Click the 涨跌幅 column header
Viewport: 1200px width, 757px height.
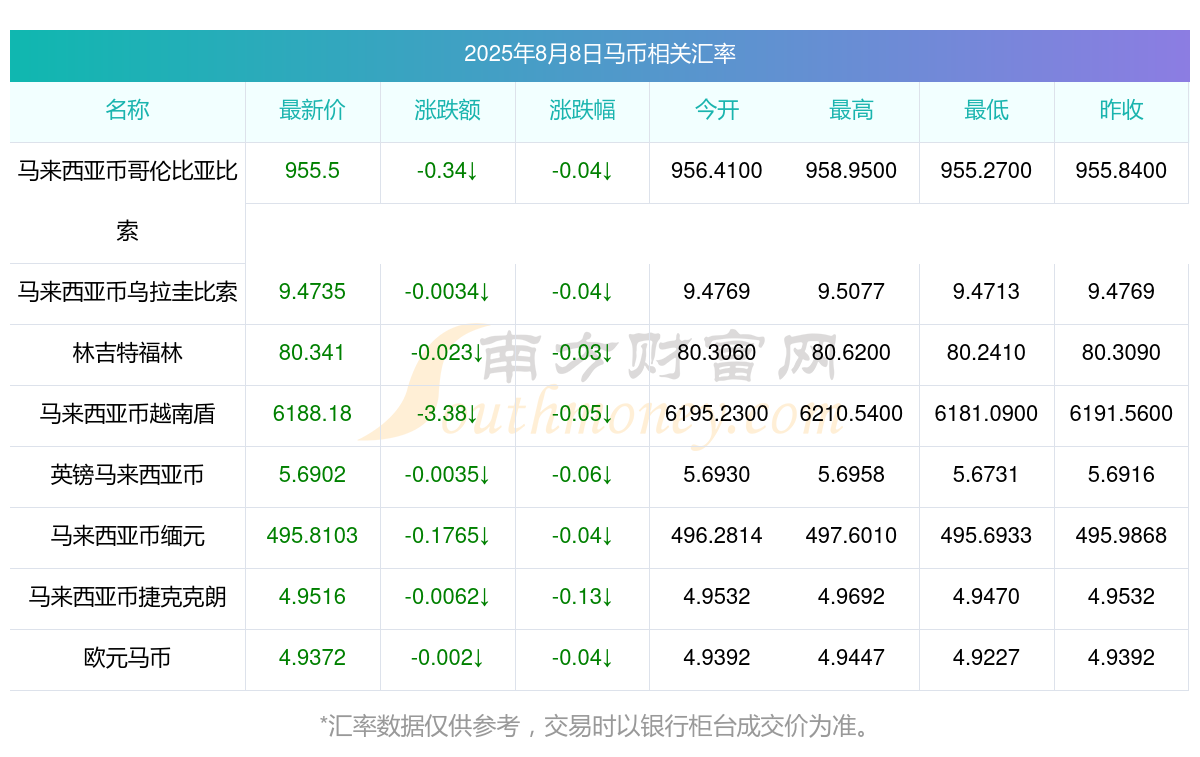[582, 110]
